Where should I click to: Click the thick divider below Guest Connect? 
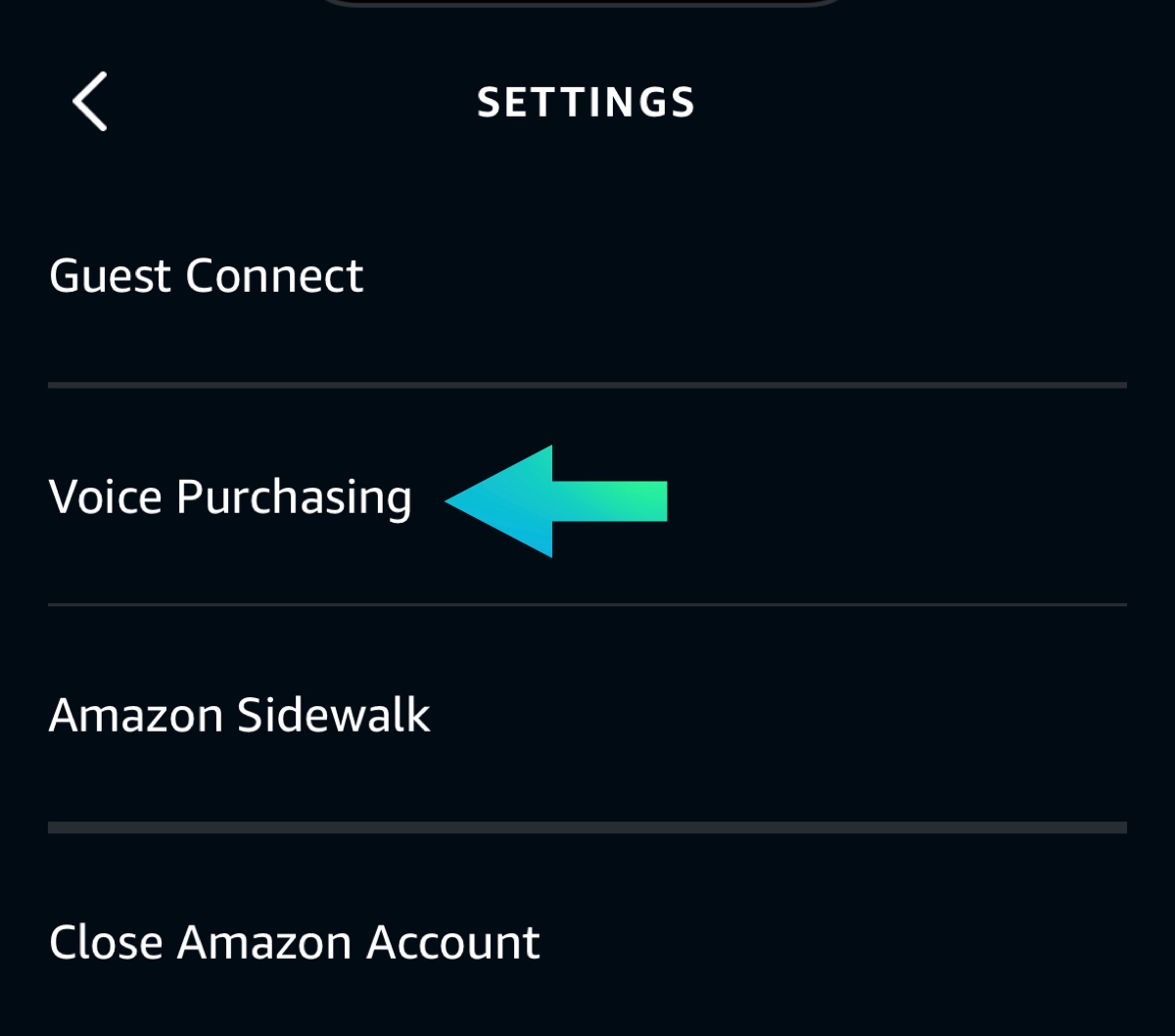587,385
